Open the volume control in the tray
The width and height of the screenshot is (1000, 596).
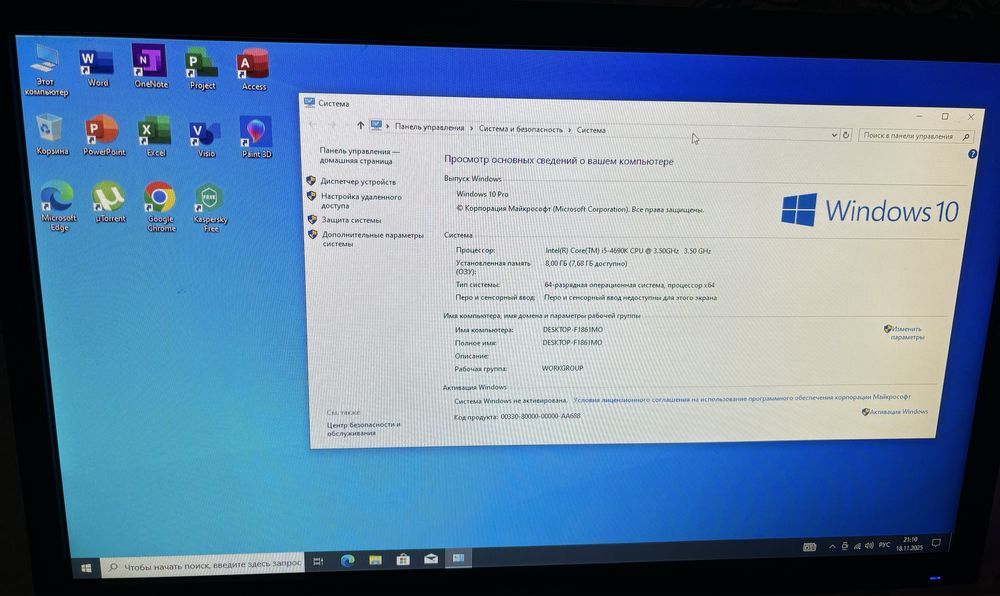[x=869, y=546]
